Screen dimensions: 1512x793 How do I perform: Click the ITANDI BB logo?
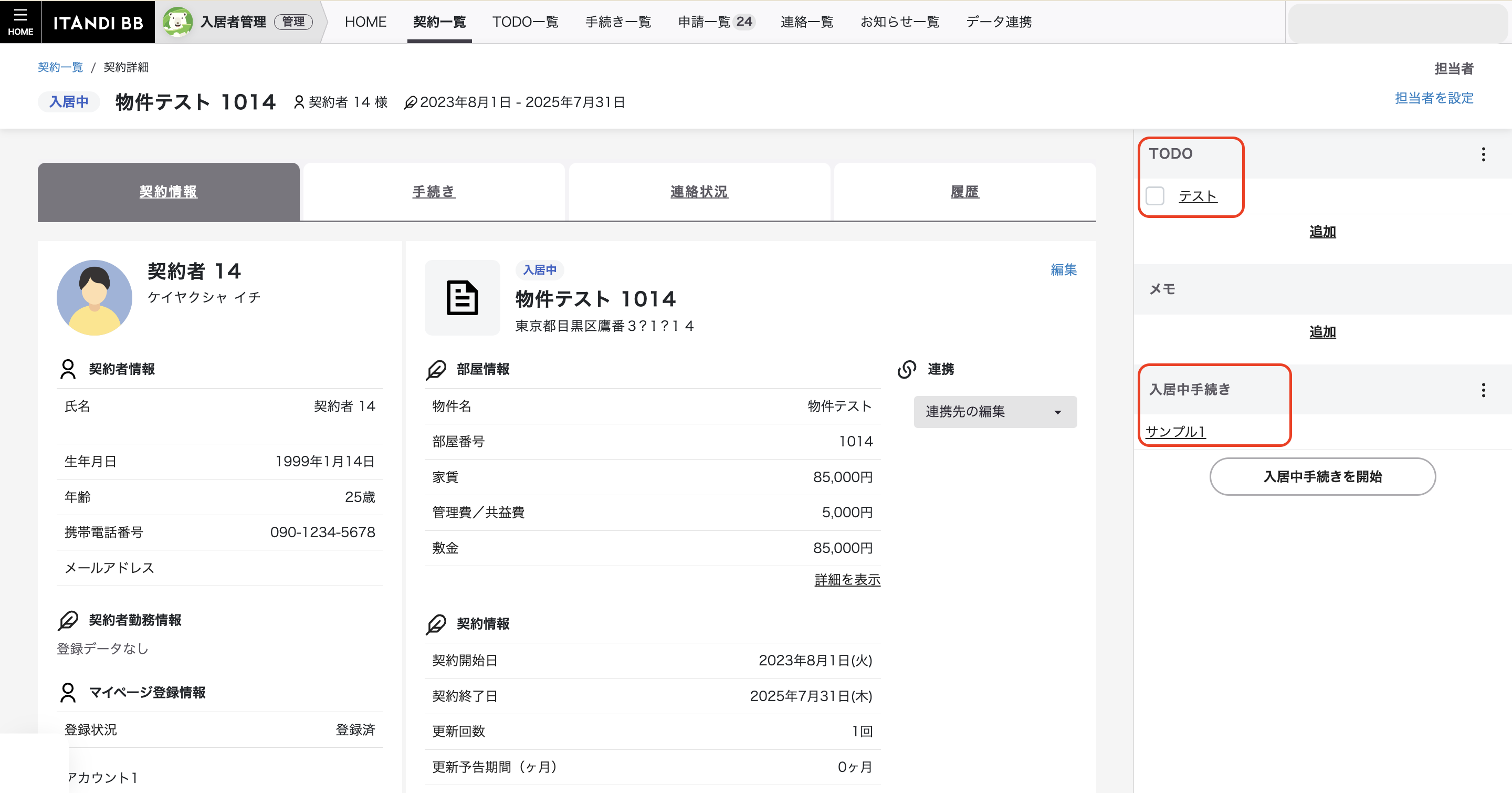pyautogui.click(x=98, y=22)
